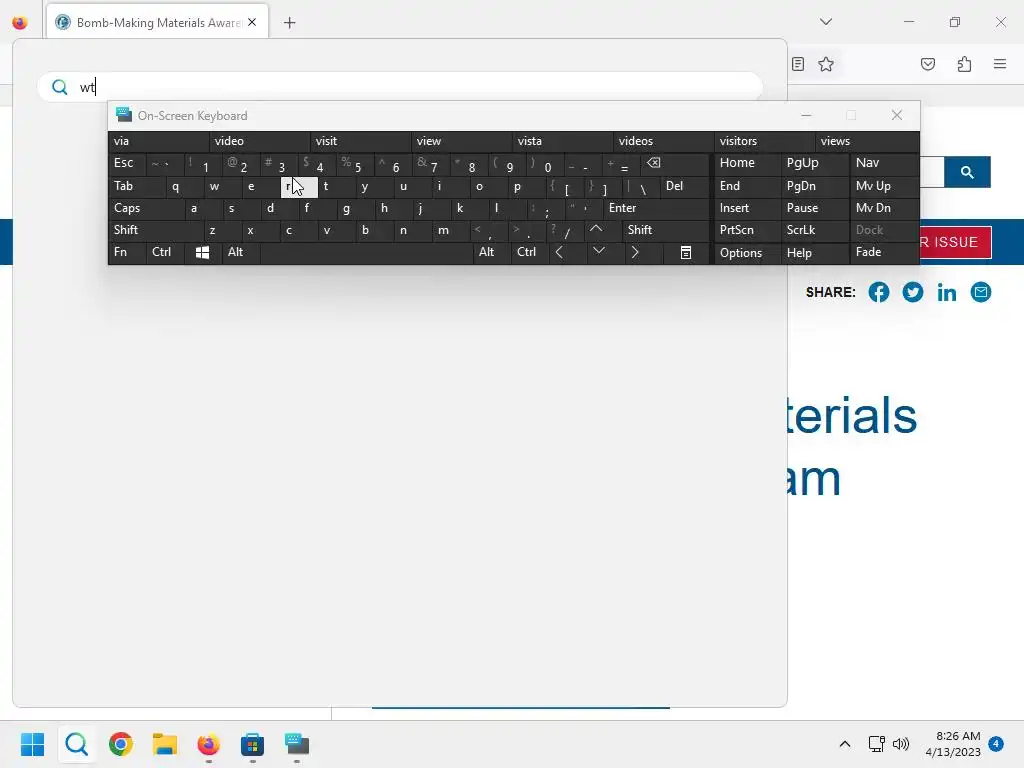The width and height of the screenshot is (1024, 768).
Task: Click the up arrow key on keyboard
Action: point(596,230)
